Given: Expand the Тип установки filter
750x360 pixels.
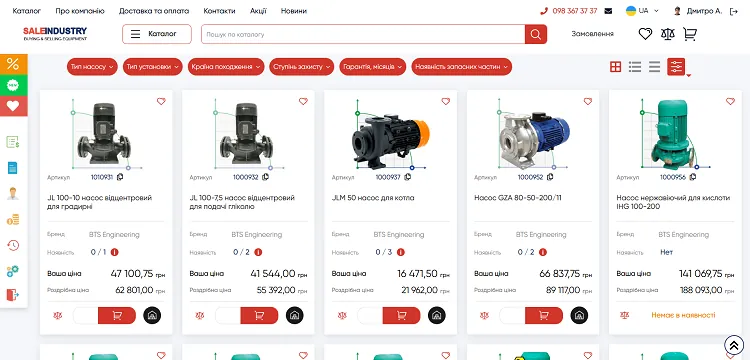Looking at the screenshot, I should point(153,67).
